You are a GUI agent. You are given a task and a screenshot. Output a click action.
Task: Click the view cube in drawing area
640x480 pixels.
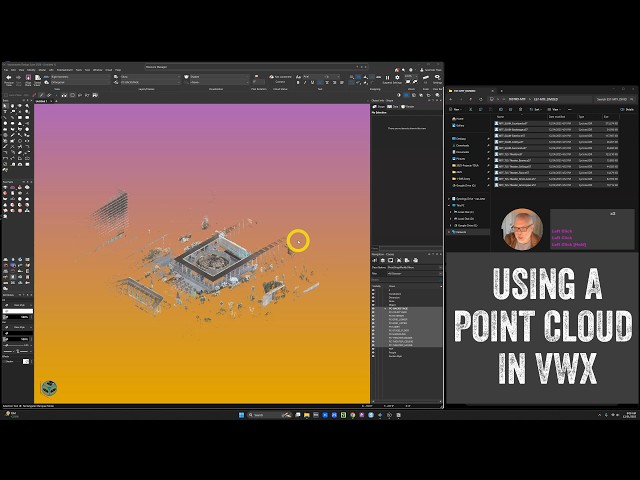pyautogui.click(x=49, y=388)
